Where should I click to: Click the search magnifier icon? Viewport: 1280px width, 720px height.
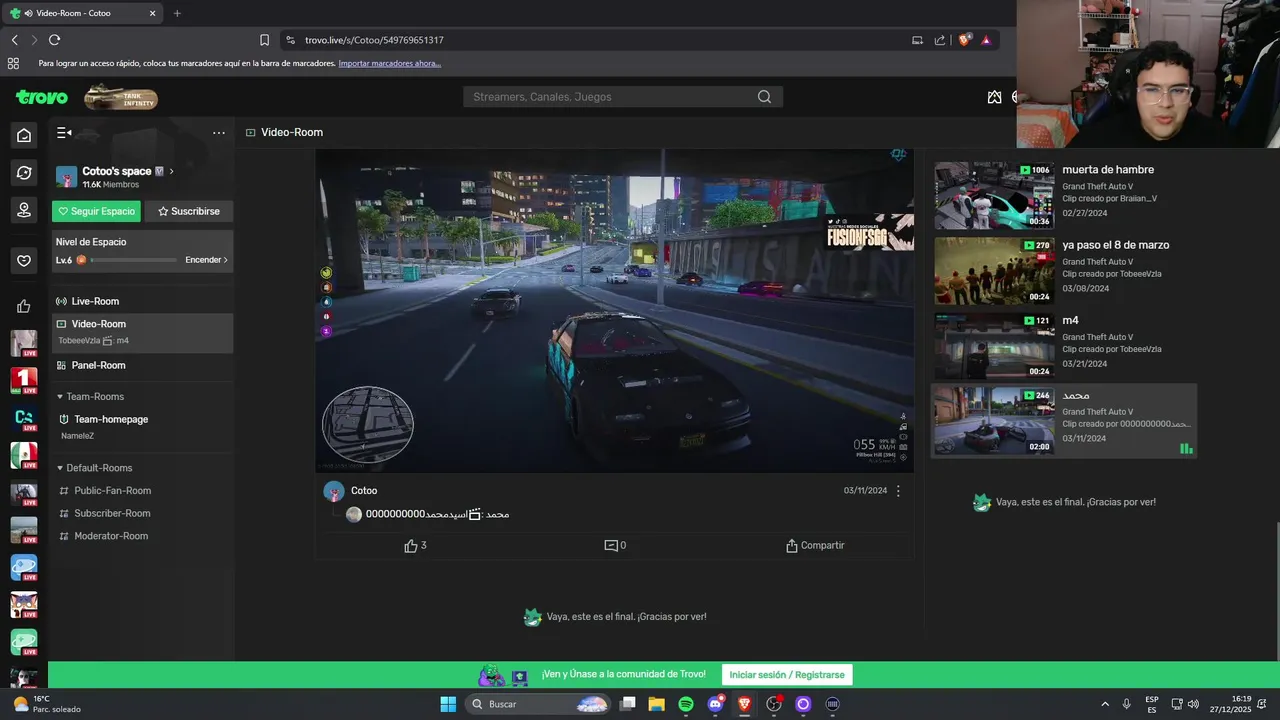pos(764,97)
